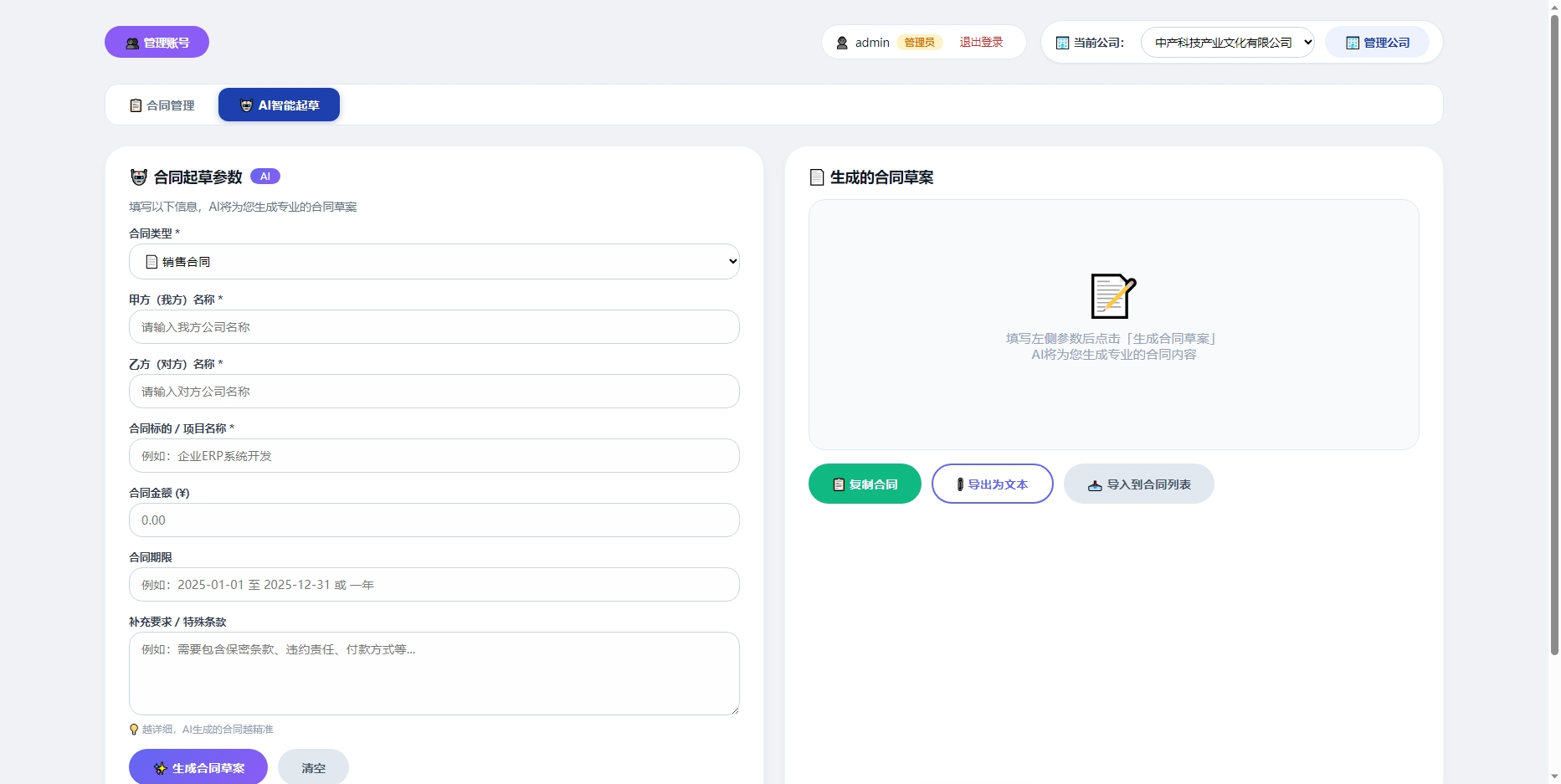
Task: Click the 退出登录 link
Action: pyautogui.click(x=981, y=42)
